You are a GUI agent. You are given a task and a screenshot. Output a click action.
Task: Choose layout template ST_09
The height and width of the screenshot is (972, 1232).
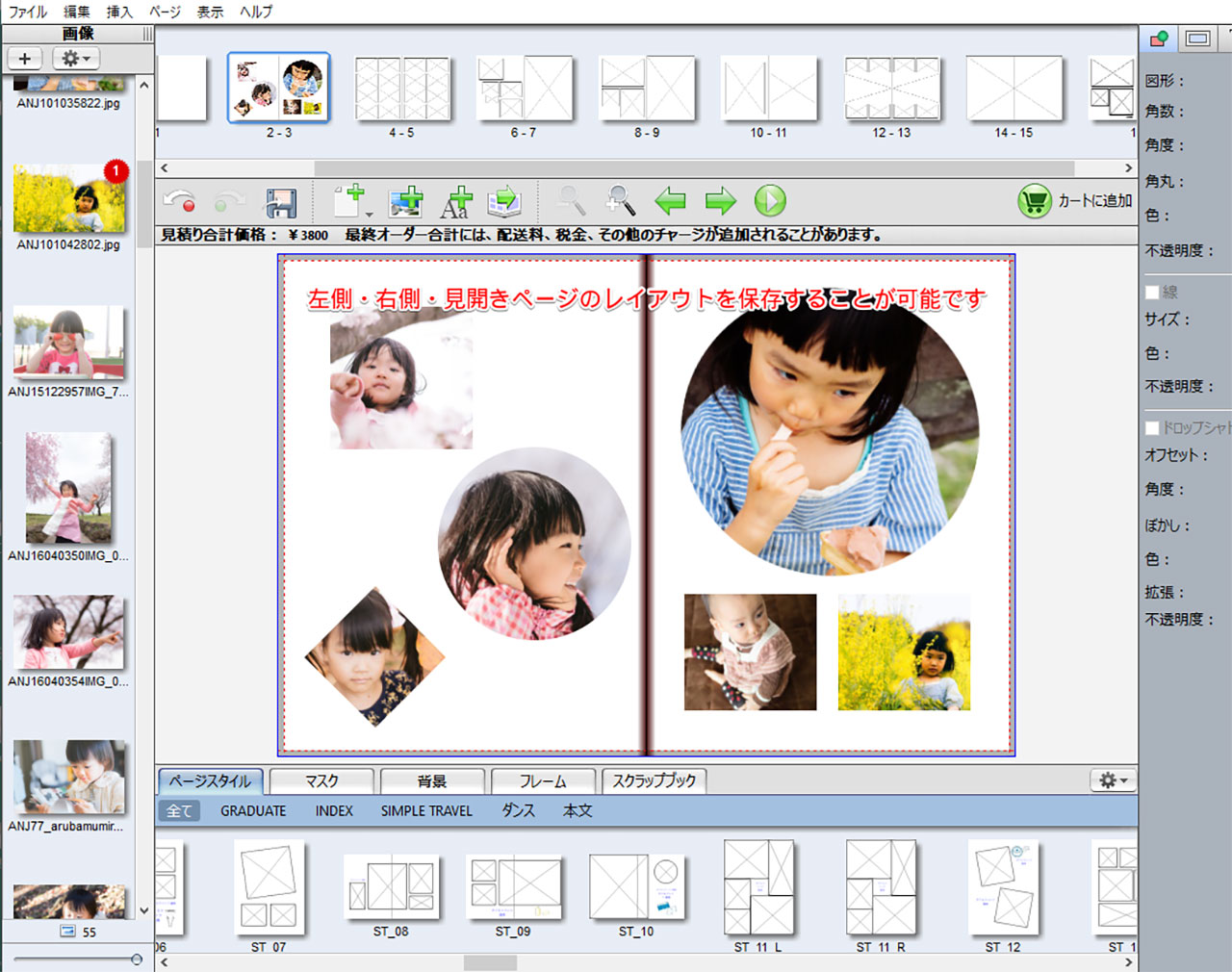(513, 885)
